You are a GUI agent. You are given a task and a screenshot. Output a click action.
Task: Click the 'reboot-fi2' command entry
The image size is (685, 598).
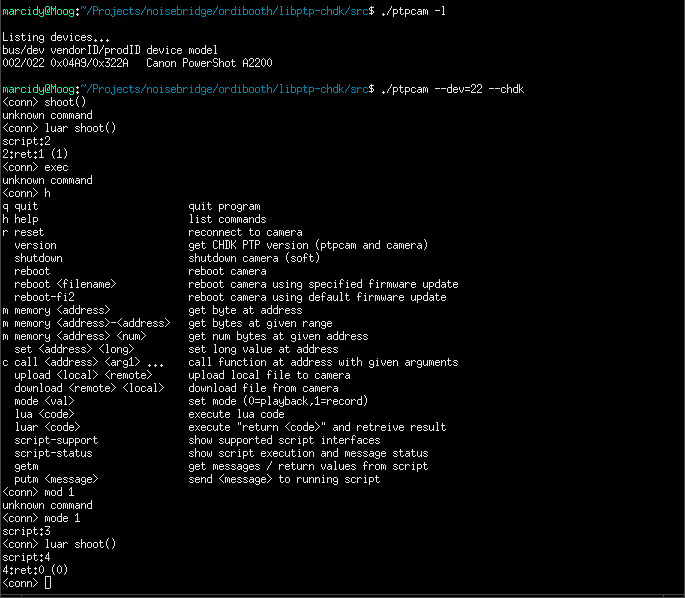click(44, 297)
